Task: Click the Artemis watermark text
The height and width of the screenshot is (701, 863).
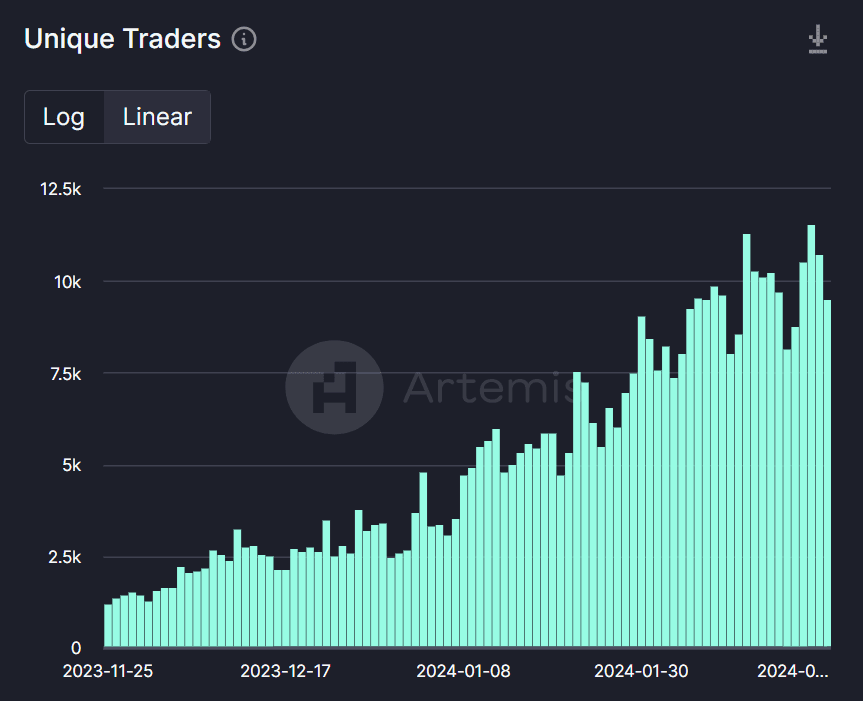Action: (x=488, y=388)
